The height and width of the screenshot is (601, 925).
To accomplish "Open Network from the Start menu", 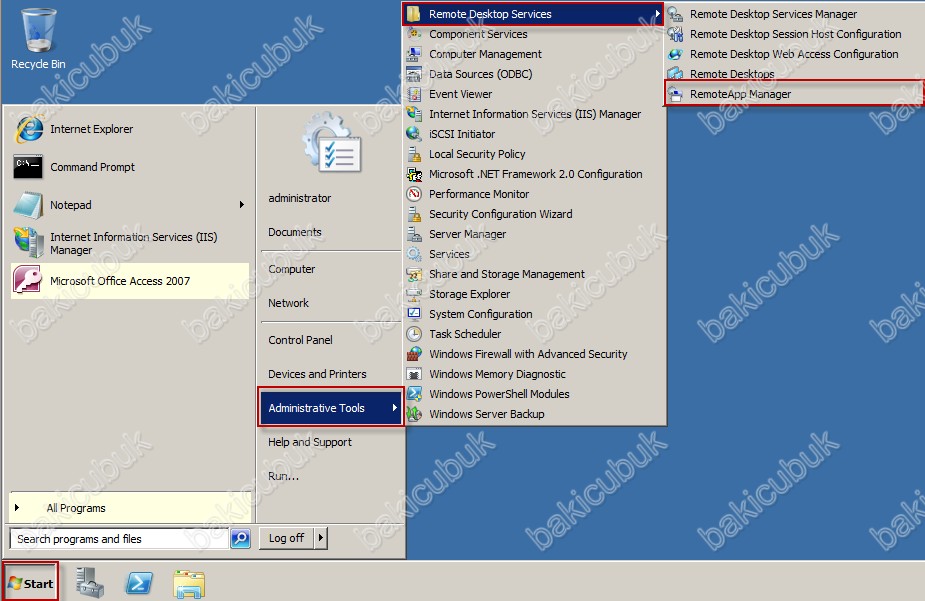I will (x=288, y=303).
